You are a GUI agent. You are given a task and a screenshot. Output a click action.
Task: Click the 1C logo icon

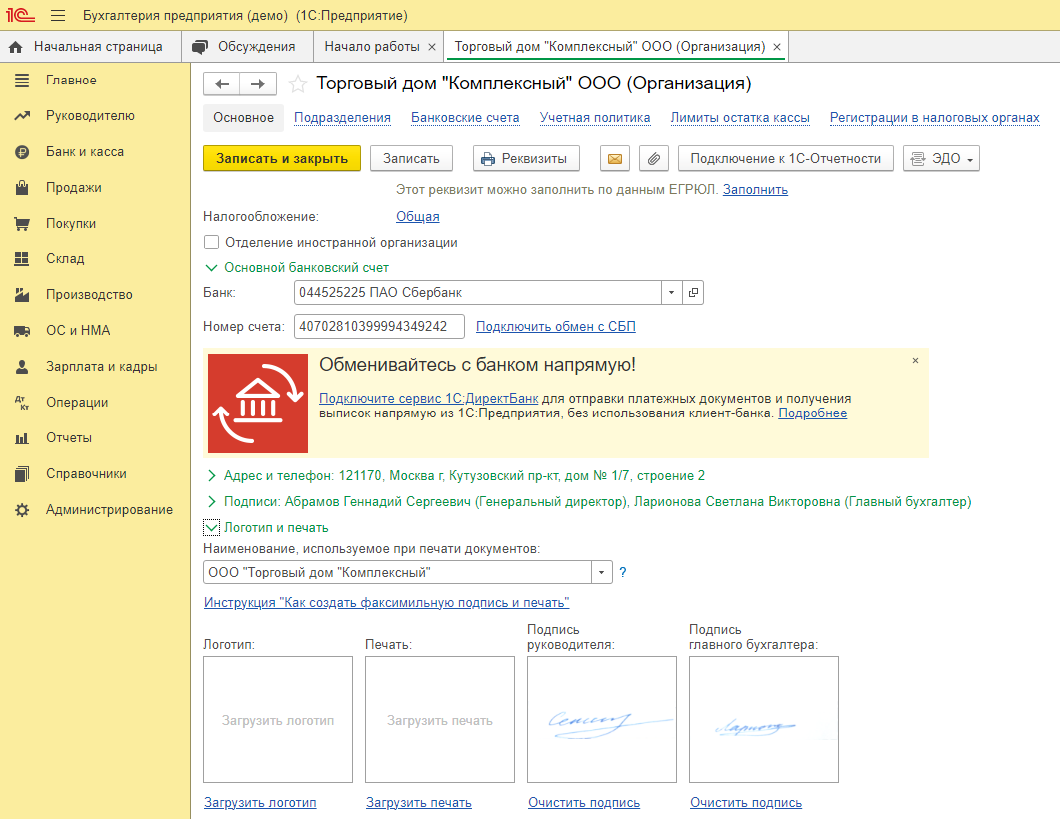pos(20,15)
